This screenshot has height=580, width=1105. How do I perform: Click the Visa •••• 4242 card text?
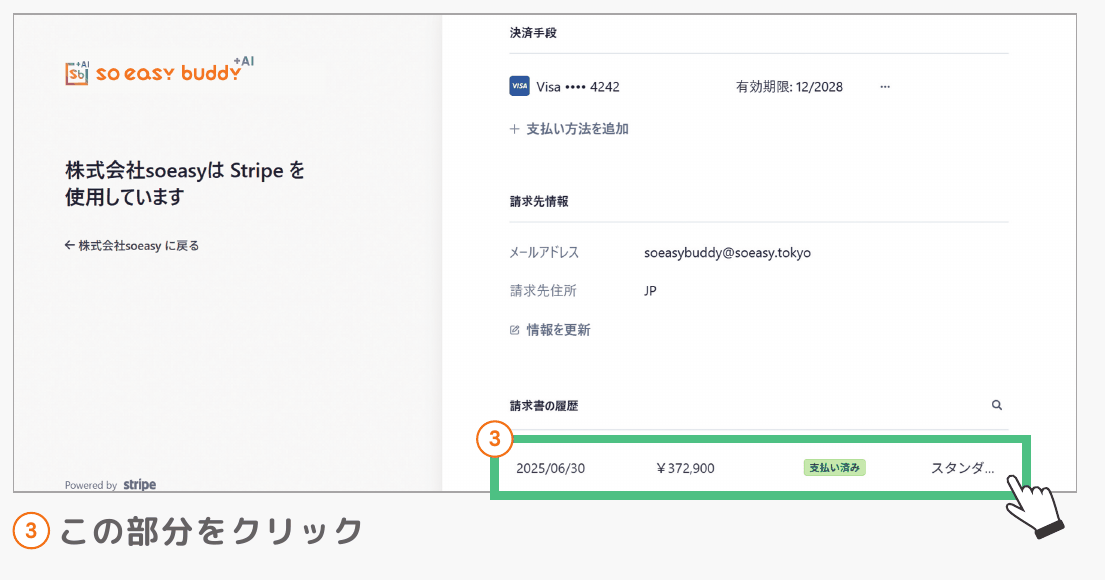pyautogui.click(x=578, y=87)
